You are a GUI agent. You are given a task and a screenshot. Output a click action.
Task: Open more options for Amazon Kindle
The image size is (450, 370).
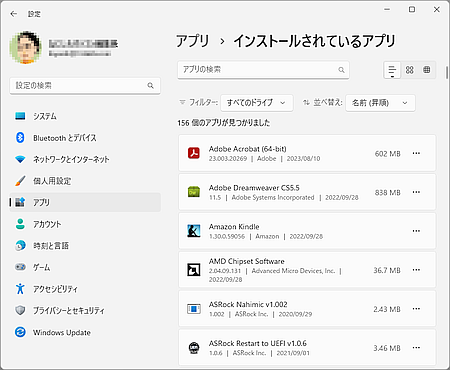click(416, 231)
